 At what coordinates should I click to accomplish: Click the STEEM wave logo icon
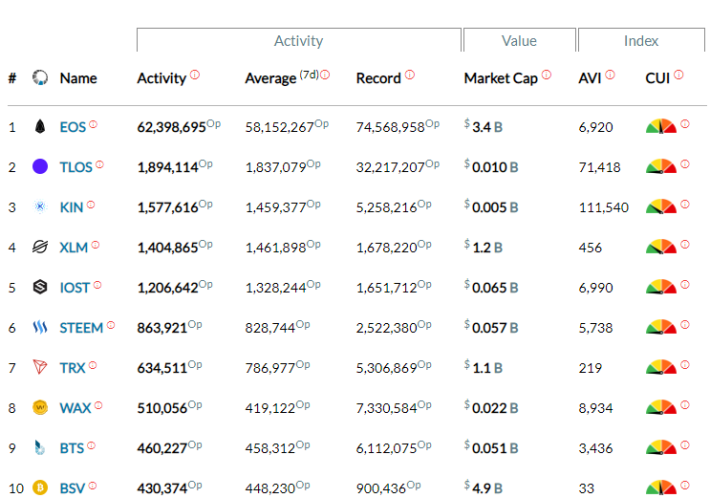(x=40, y=327)
